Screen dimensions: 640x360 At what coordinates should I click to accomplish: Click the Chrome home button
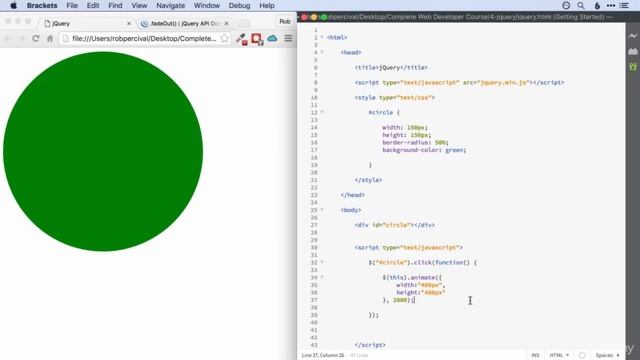50,38
